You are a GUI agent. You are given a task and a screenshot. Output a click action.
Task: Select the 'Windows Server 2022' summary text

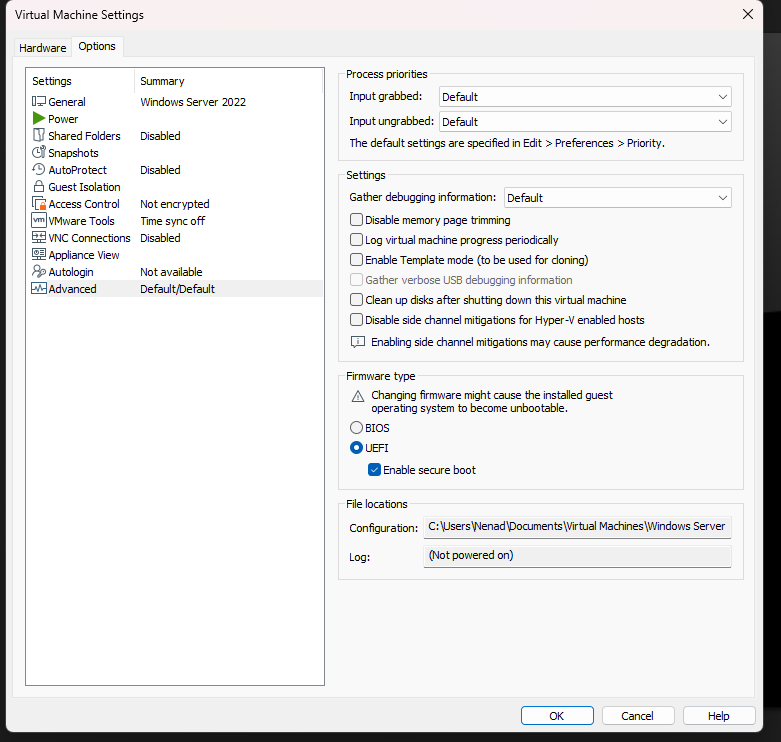tap(193, 102)
